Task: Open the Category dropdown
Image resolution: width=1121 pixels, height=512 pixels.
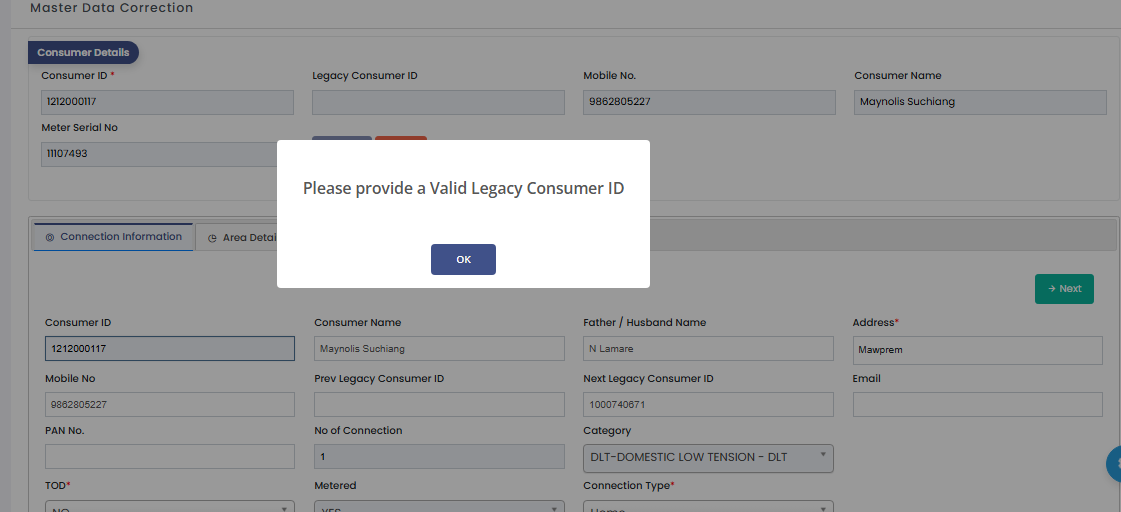Action: click(x=708, y=458)
